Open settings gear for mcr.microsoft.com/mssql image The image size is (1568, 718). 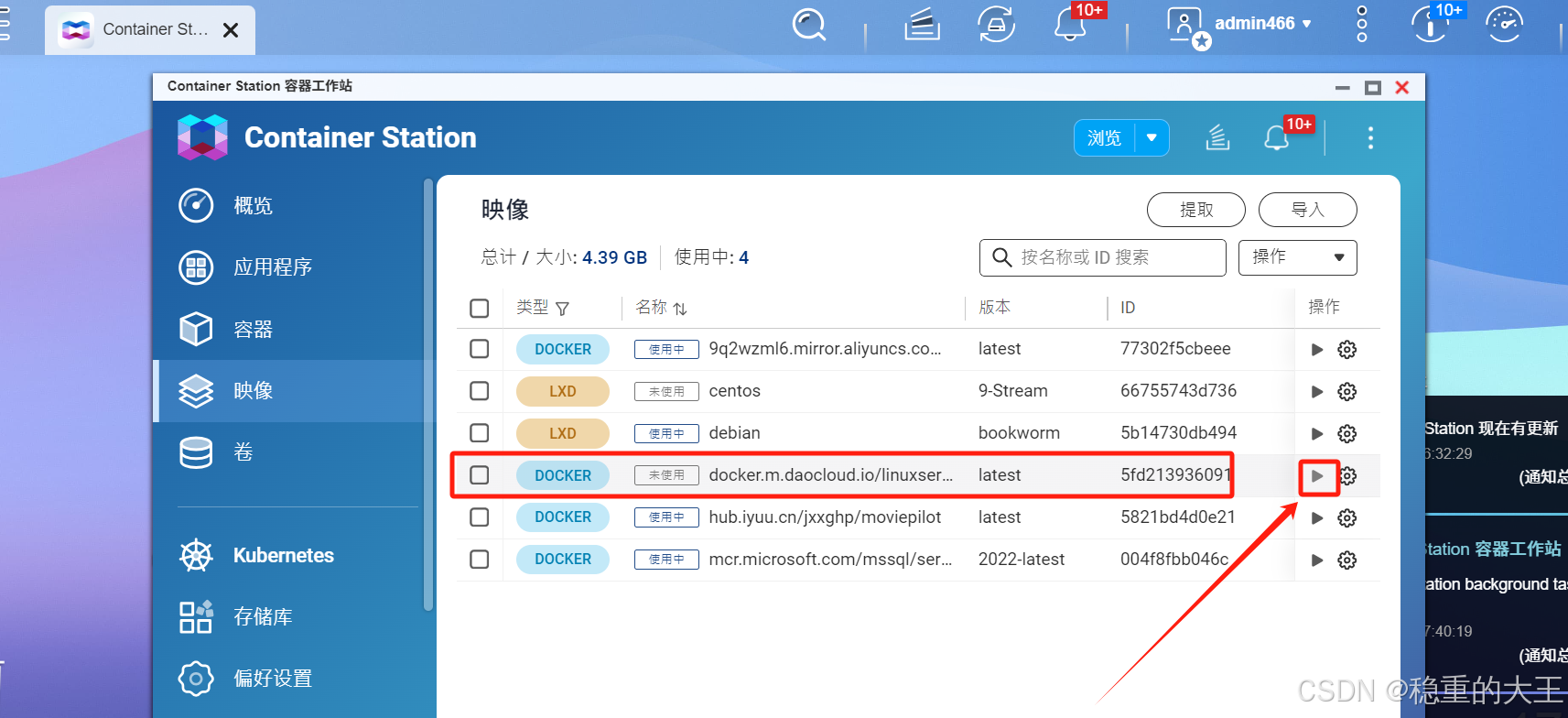[1346, 560]
